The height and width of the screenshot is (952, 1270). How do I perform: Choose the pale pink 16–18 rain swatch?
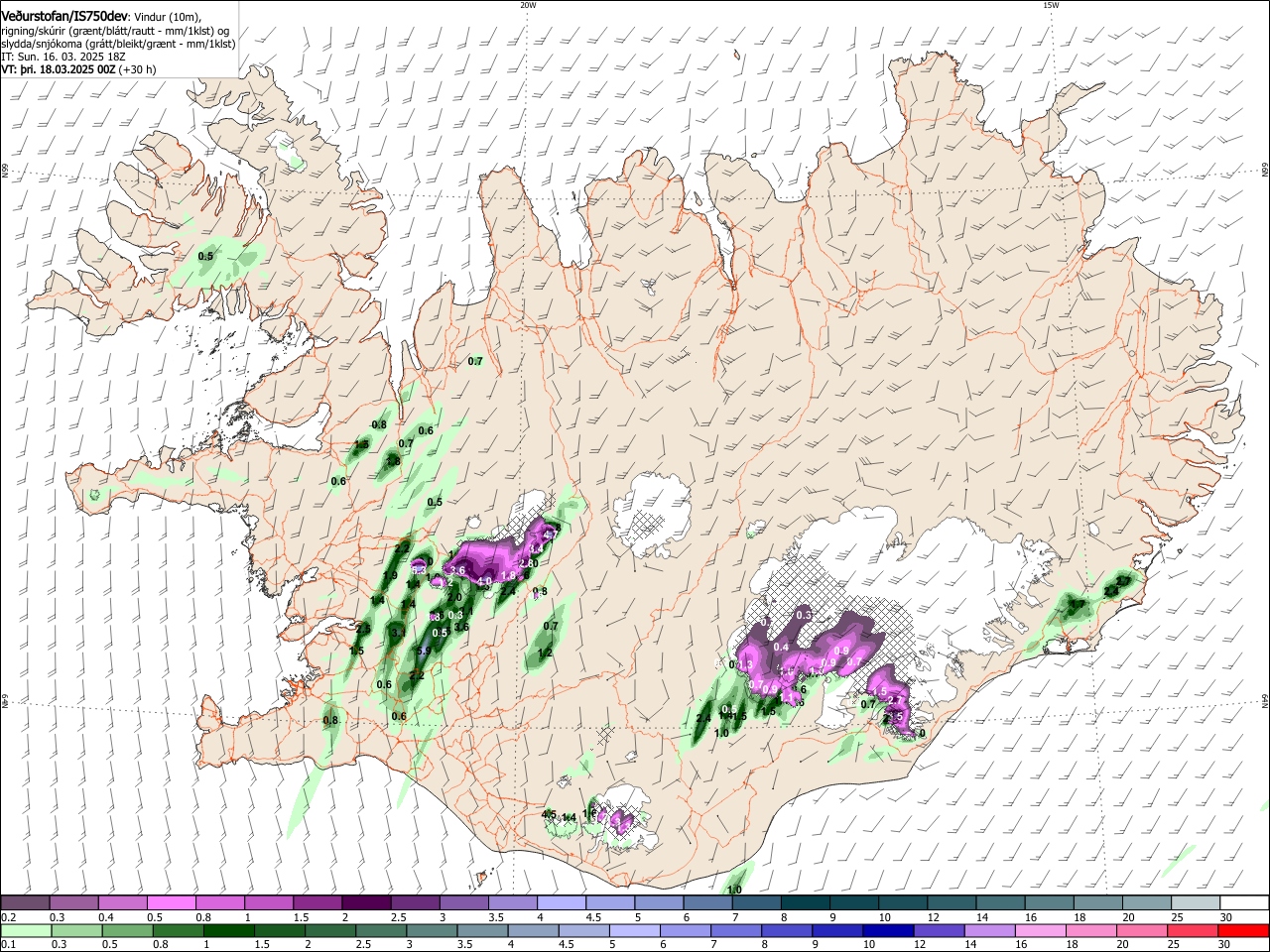[x=1040, y=931]
